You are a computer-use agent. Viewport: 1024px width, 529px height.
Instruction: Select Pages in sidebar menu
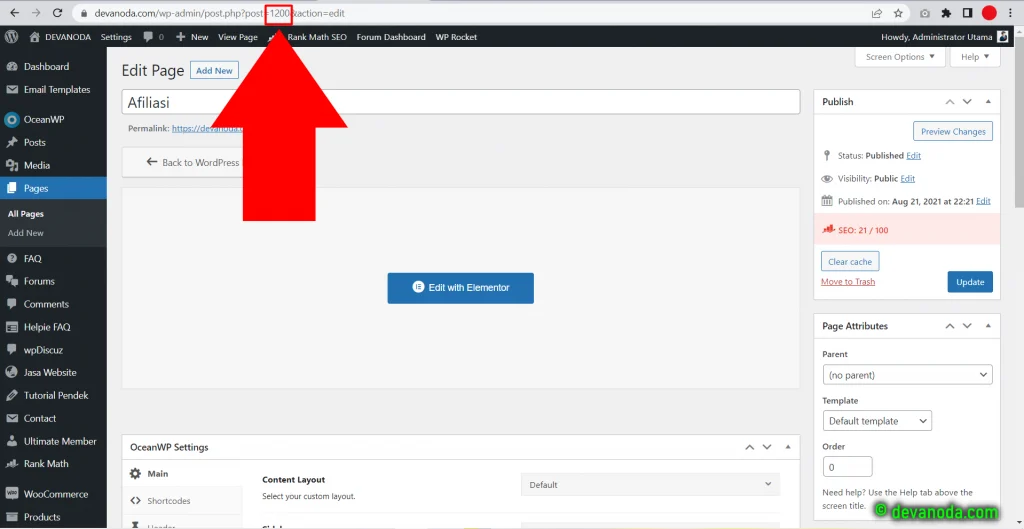coord(53,188)
